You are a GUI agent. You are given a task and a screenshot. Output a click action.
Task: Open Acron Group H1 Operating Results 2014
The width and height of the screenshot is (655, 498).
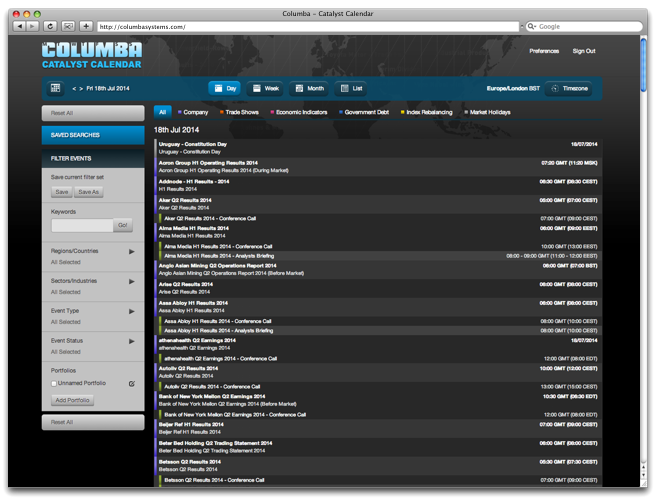[378, 167]
